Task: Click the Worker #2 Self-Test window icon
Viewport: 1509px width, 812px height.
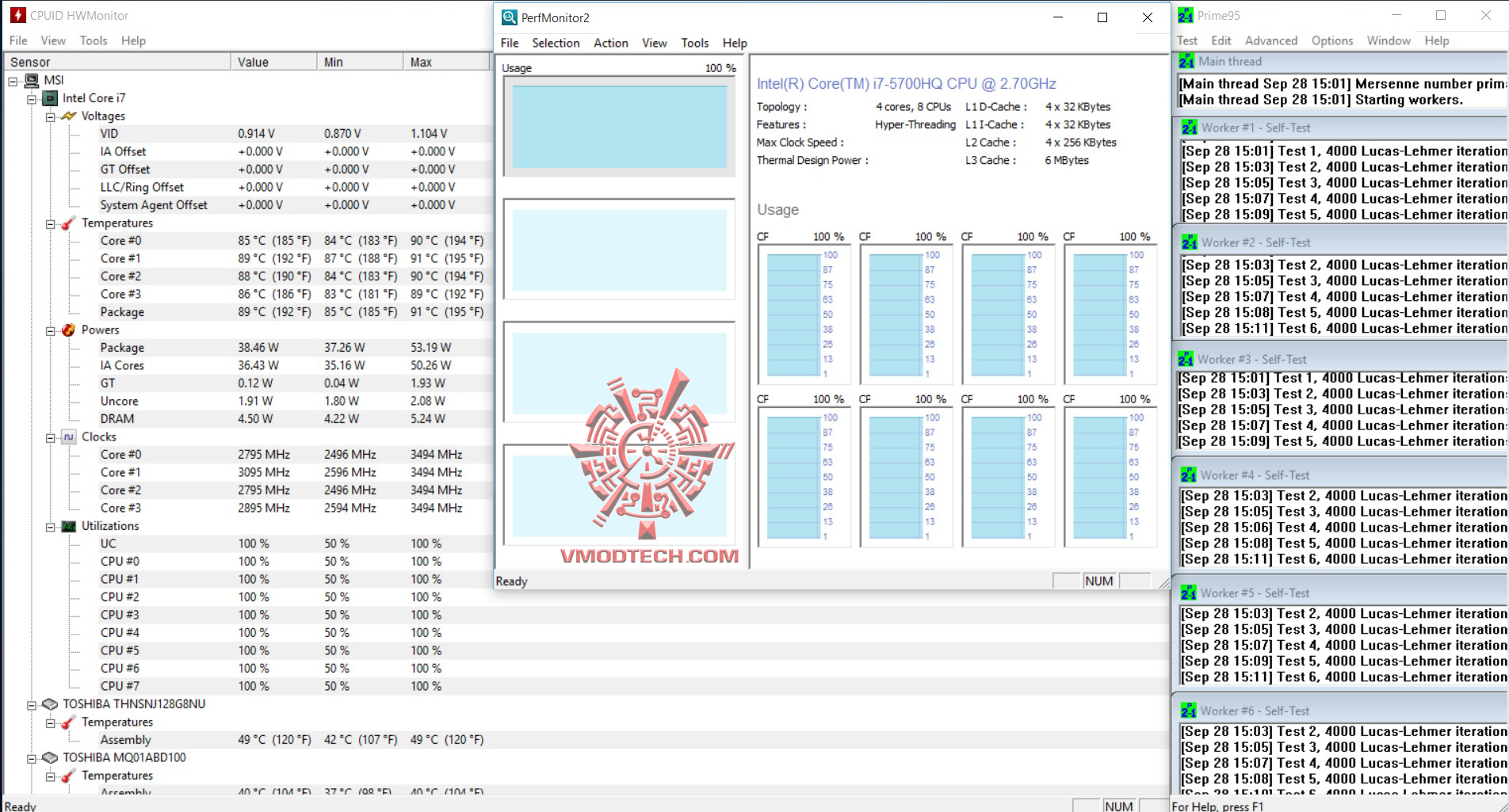Action: coord(1189,242)
